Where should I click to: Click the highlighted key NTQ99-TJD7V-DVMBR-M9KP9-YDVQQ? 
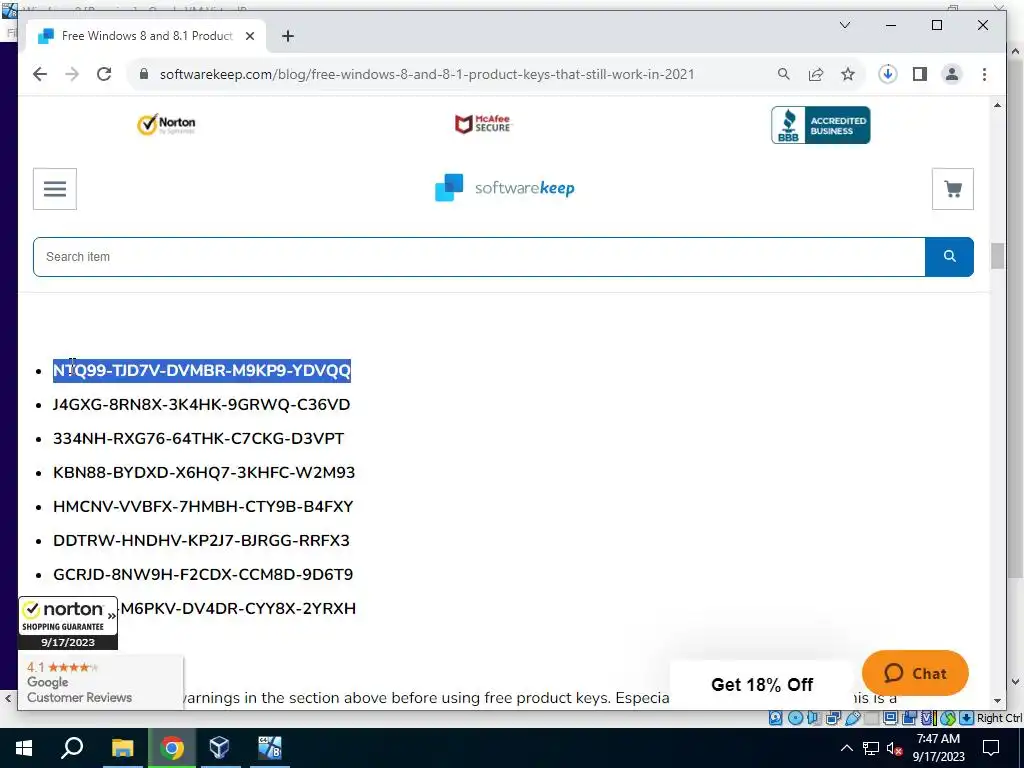[202, 370]
